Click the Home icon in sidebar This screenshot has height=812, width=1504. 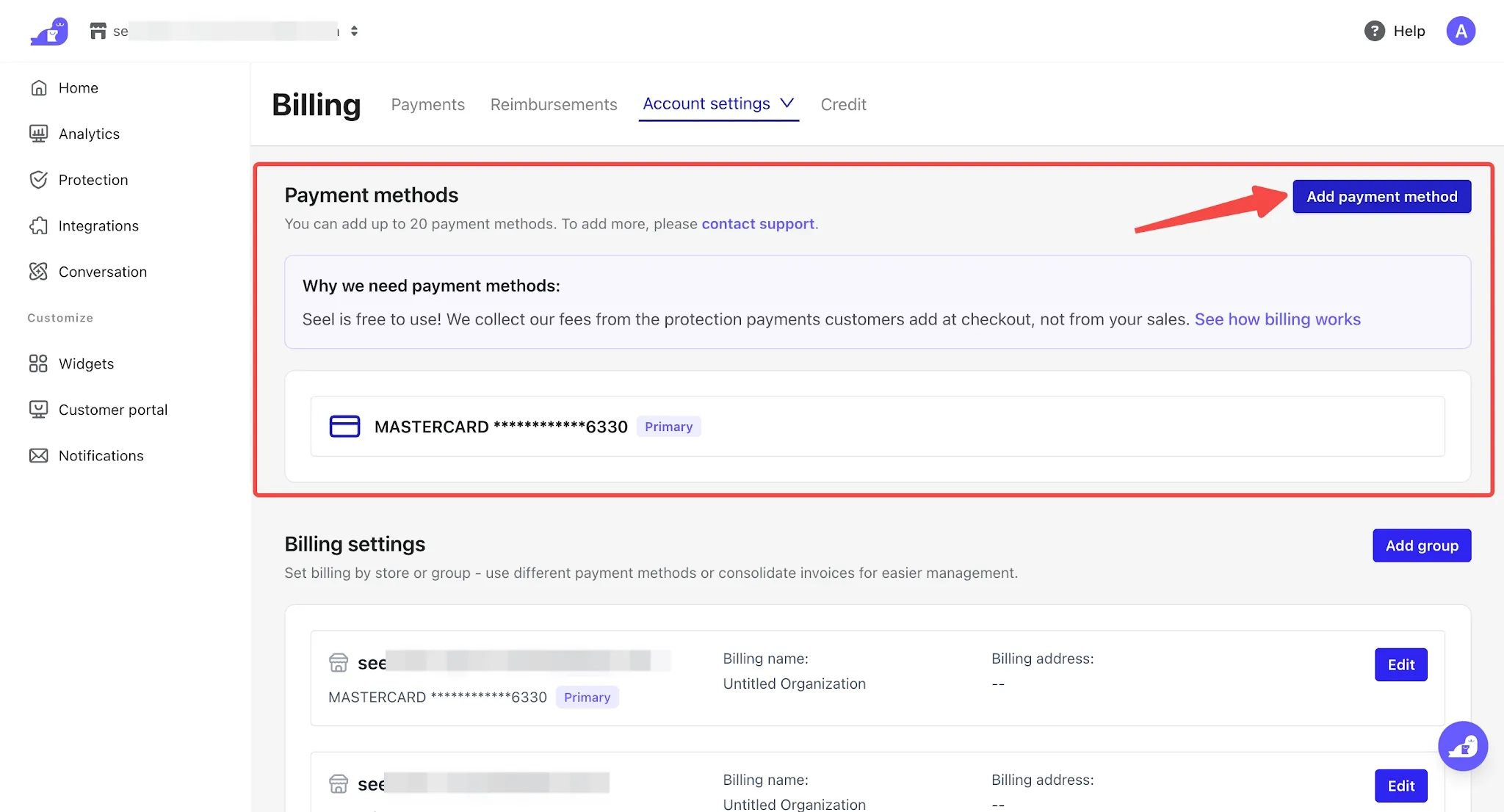point(39,88)
